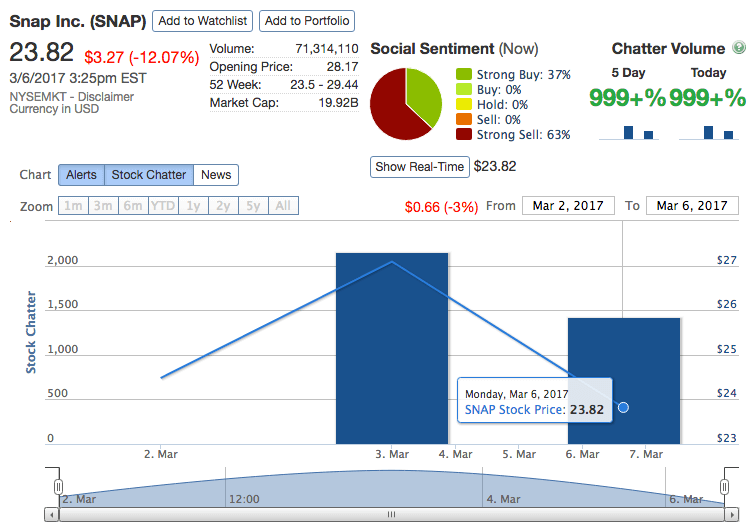Click the scrollbar left arrow

coord(52,515)
